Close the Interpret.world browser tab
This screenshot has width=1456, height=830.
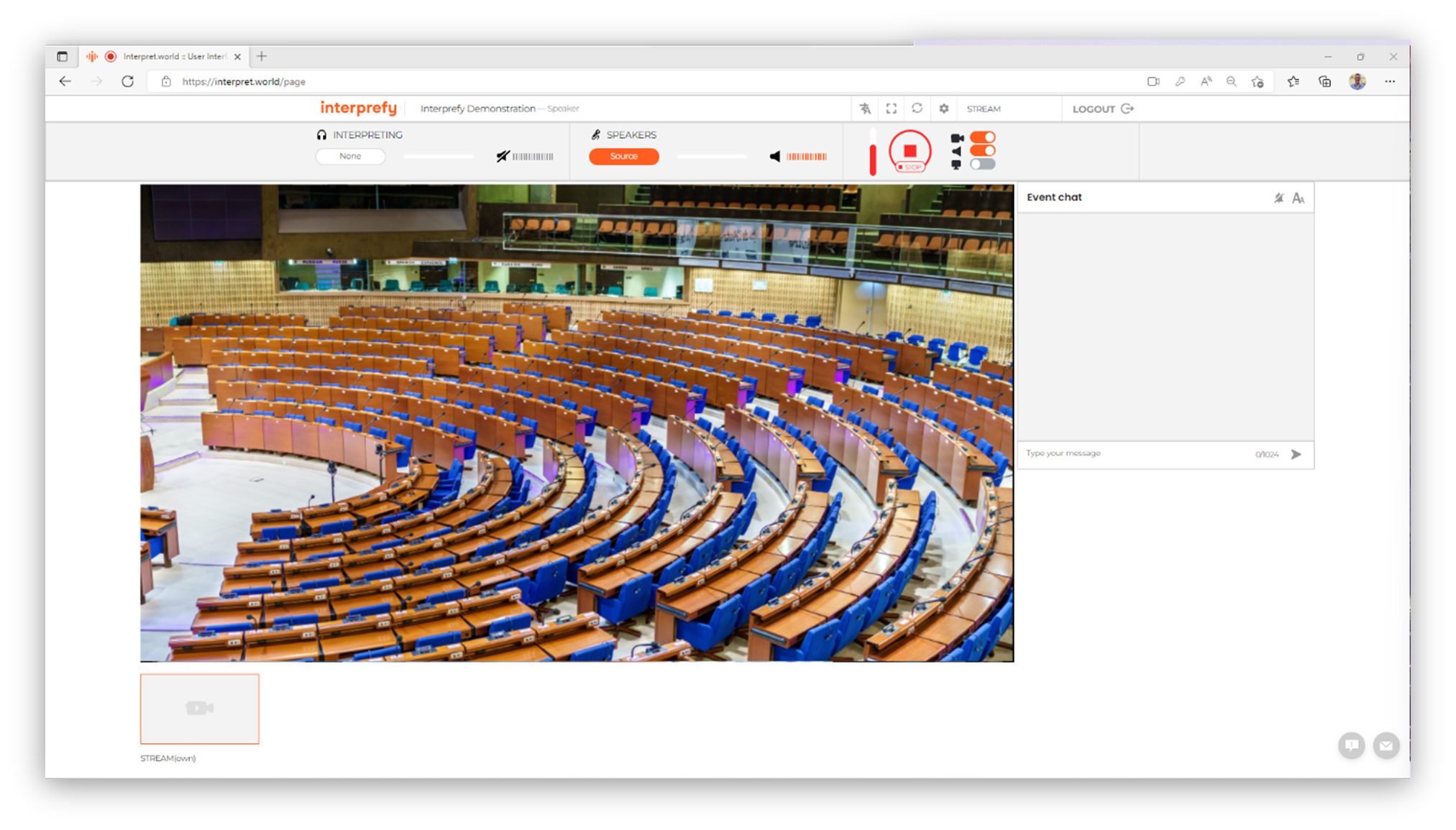pos(237,56)
